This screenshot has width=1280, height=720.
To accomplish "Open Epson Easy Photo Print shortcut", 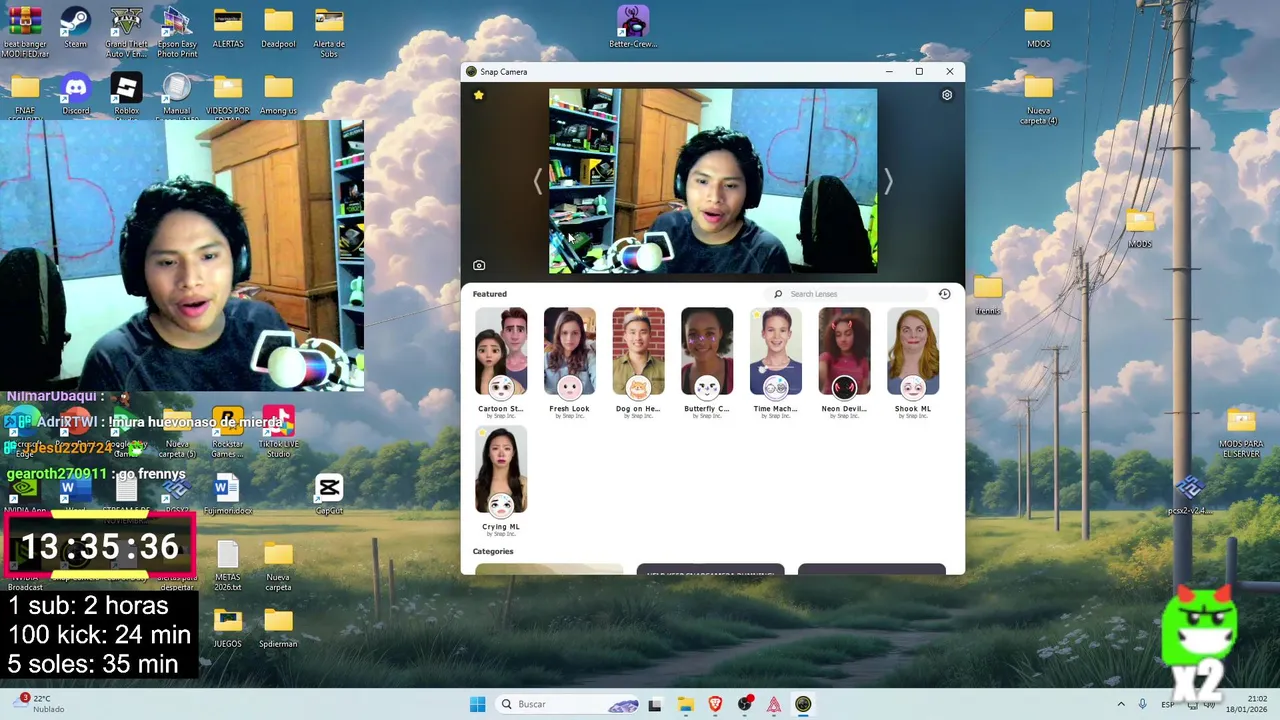I will click(177, 32).
